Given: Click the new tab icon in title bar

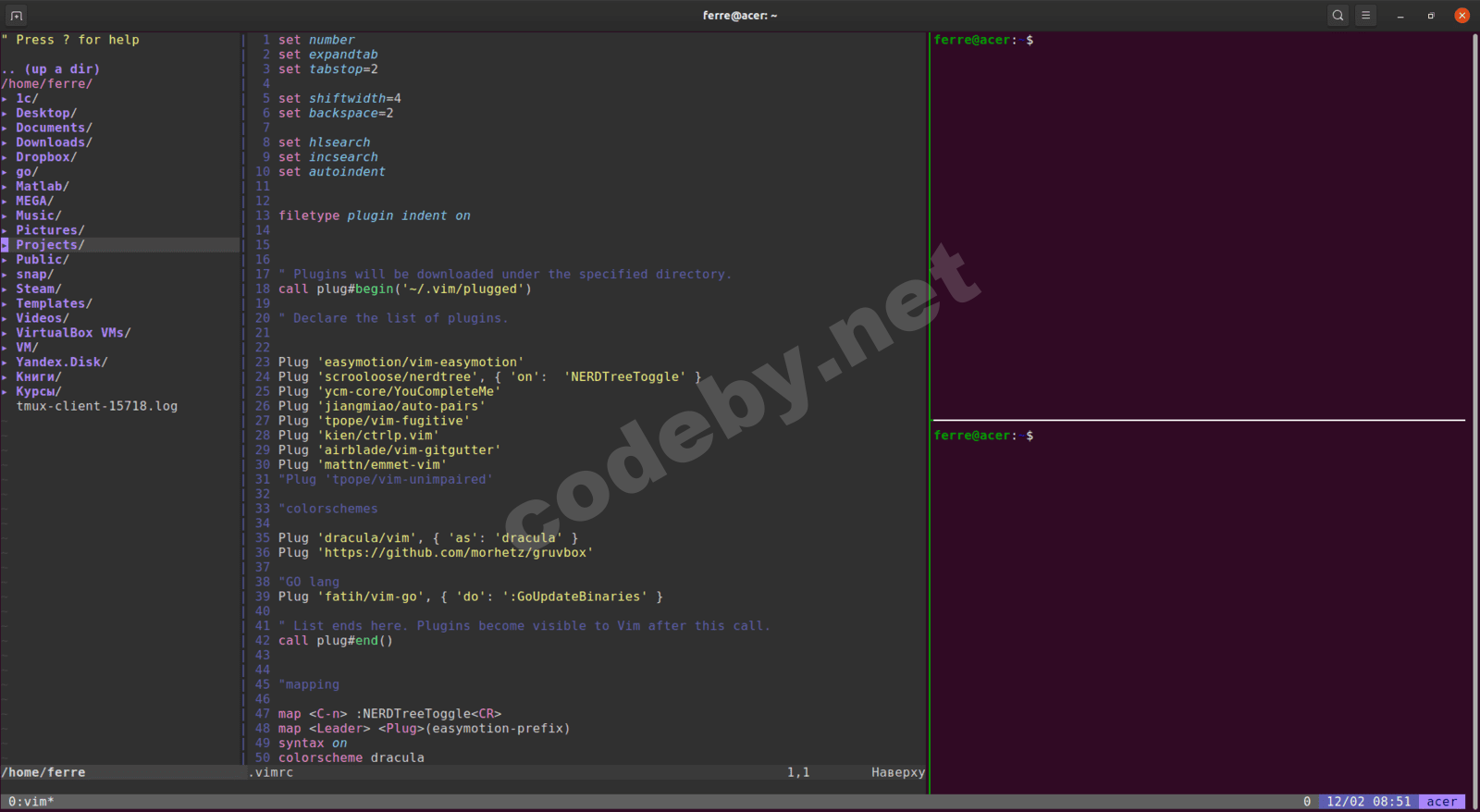Looking at the screenshot, I should [17, 16].
